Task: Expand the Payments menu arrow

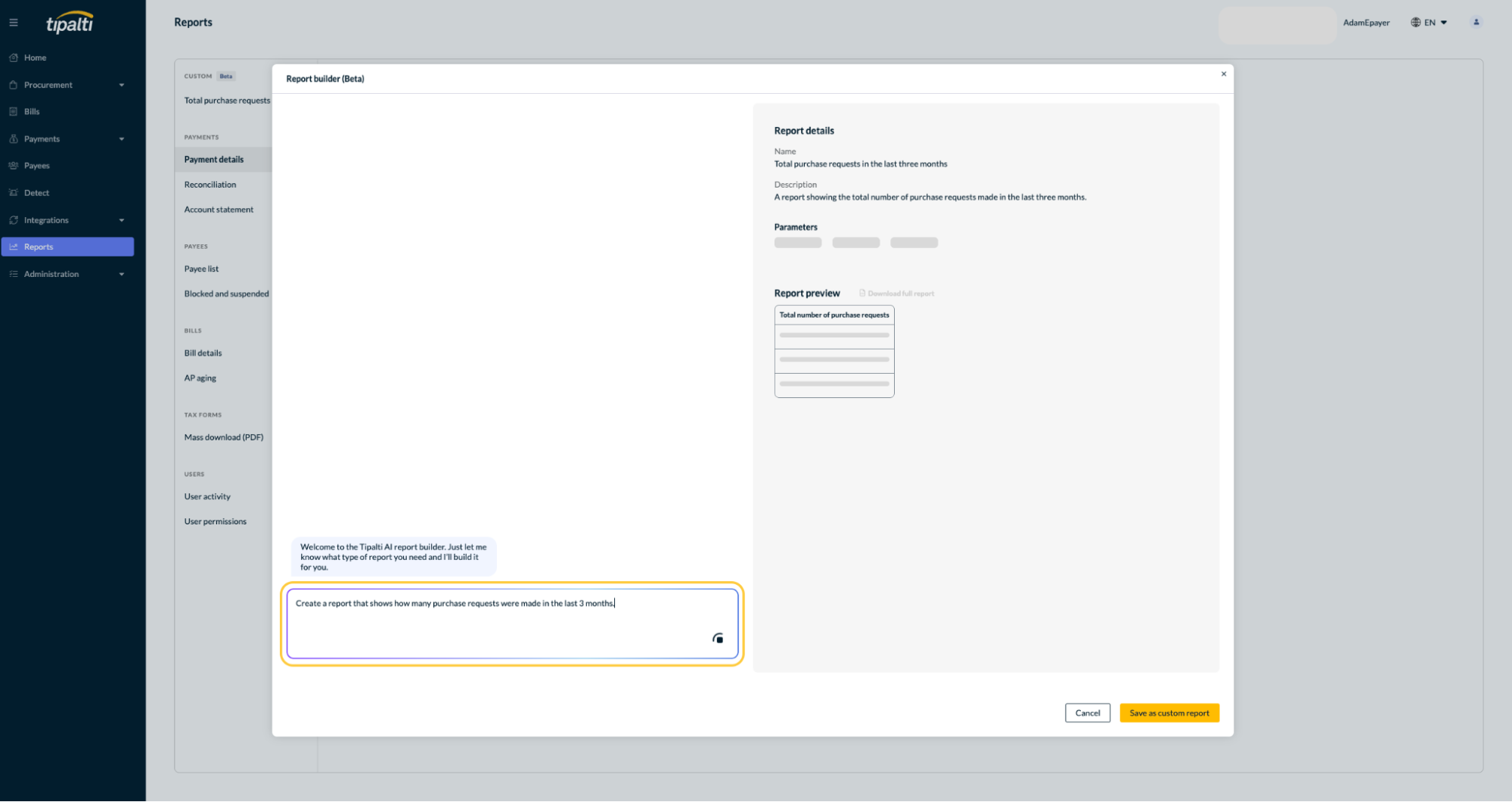Action: (122, 138)
